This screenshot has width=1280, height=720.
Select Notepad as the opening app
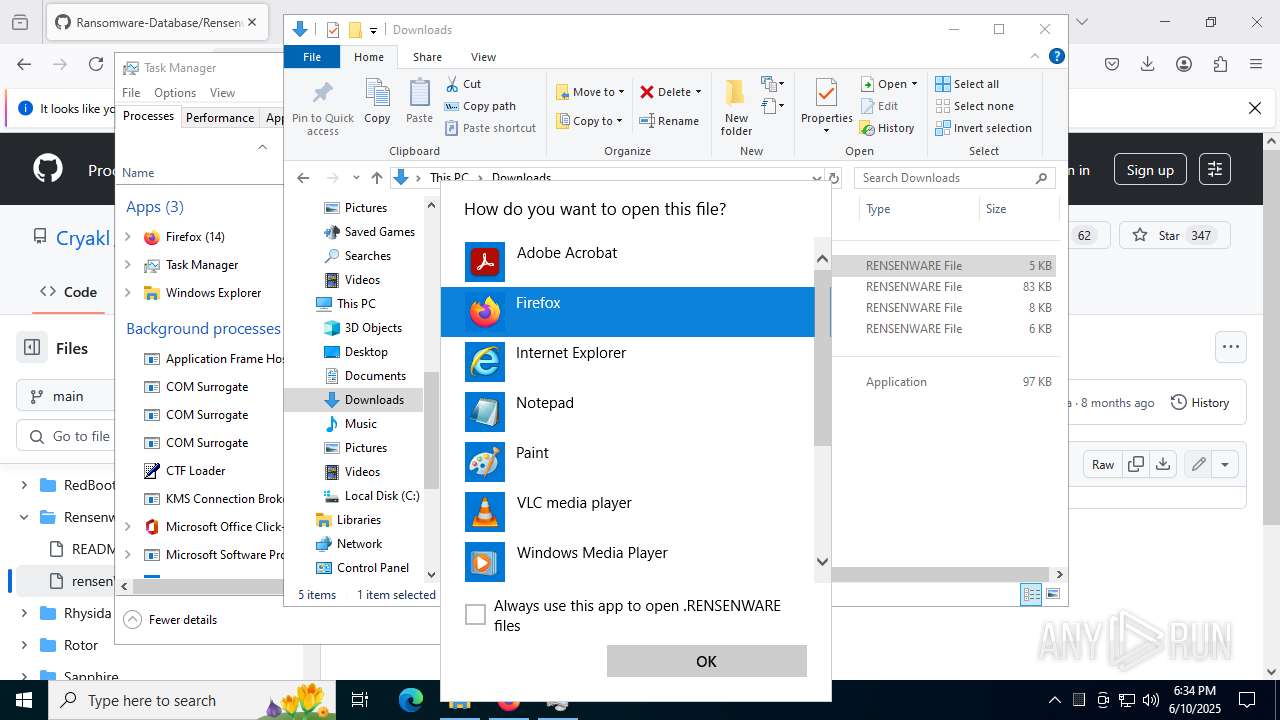(628, 412)
